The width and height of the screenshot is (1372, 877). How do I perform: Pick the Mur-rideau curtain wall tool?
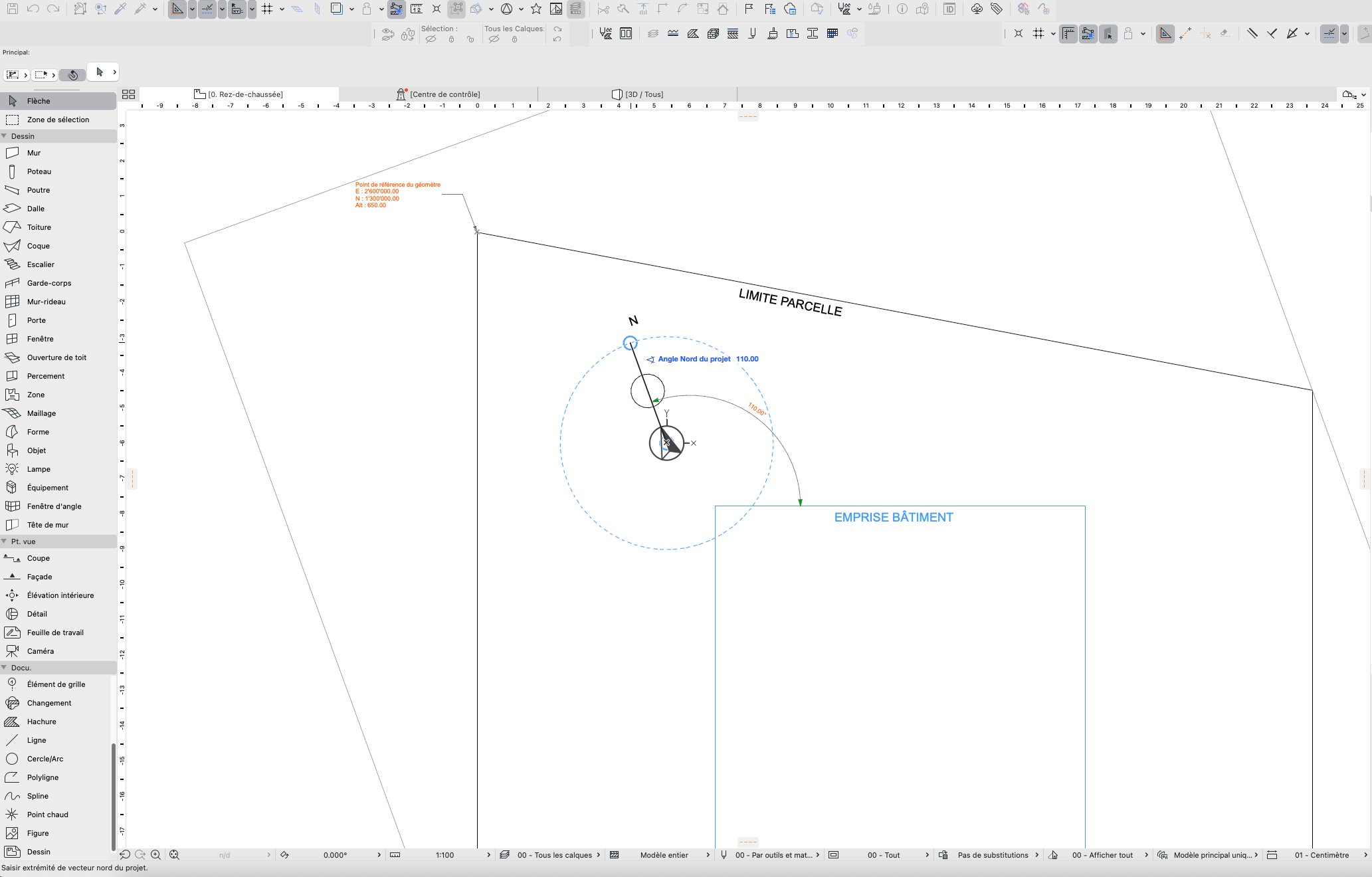(58, 302)
